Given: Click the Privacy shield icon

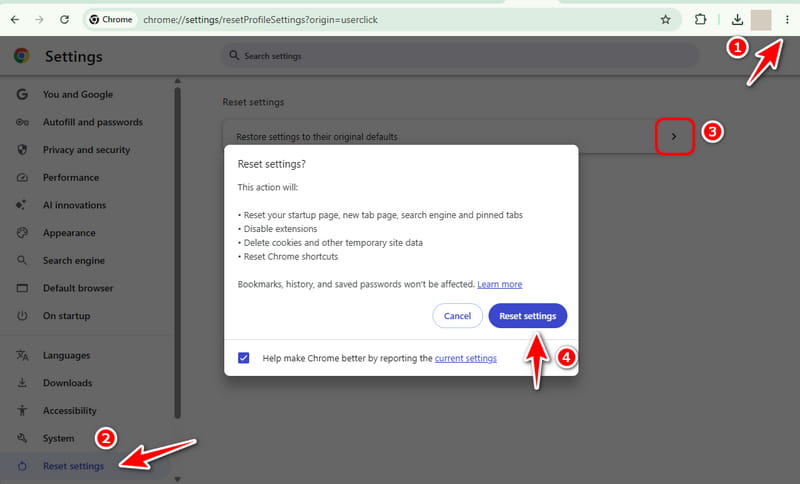Looking at the screenshot, I should [22, 149].
